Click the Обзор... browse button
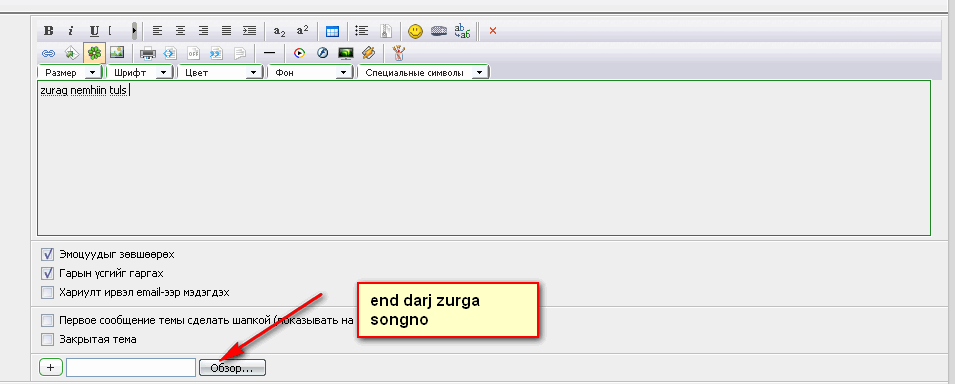Screen dimensions: 955x384 pyautogui.click(x=232, y=368)
